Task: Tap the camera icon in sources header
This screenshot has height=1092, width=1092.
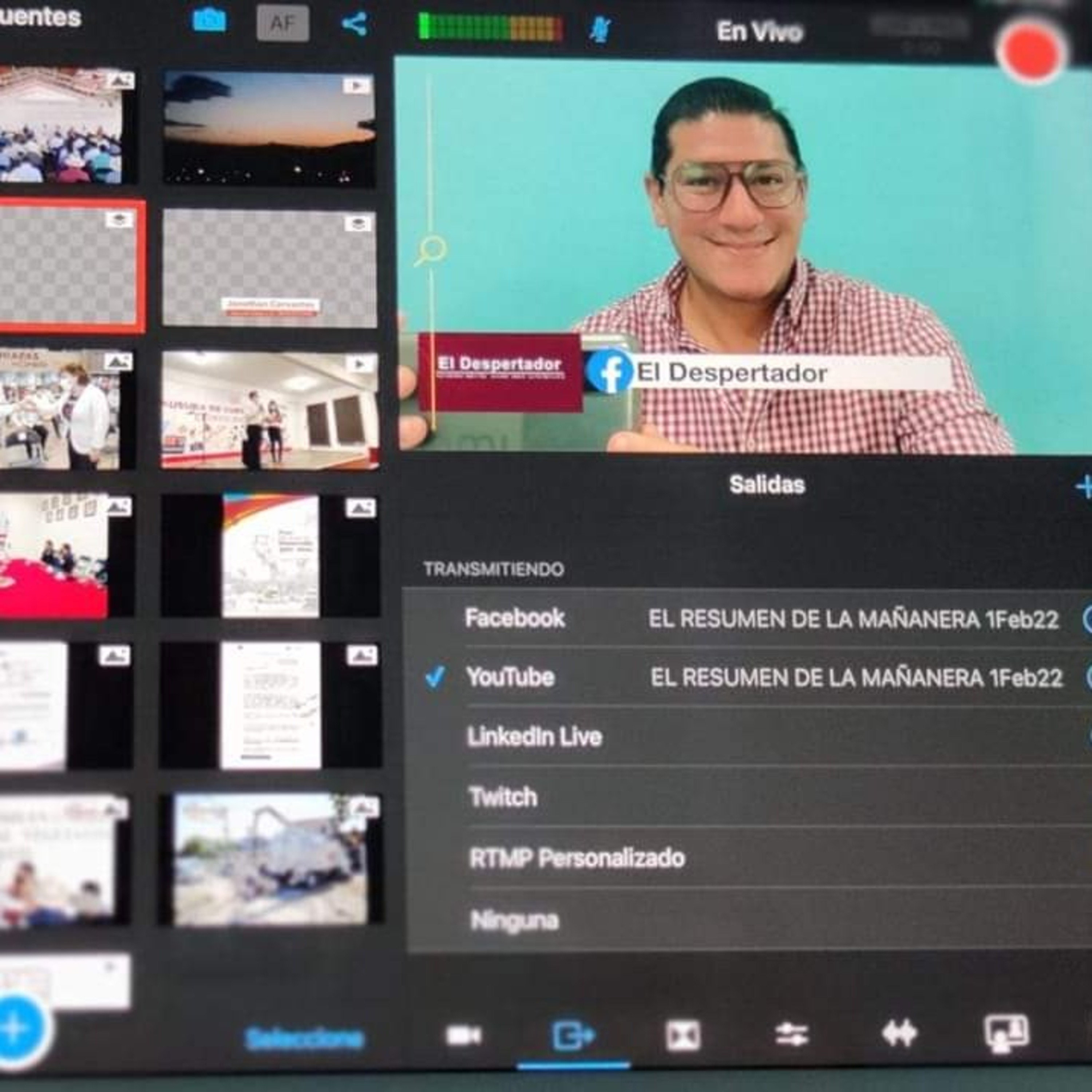Action: [x=209, y=20]
